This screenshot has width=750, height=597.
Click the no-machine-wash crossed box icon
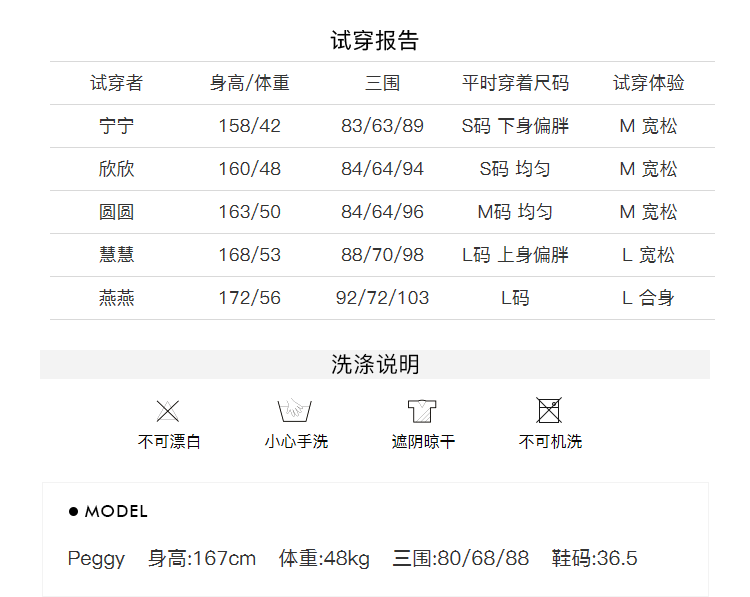click(x=549, y=410)
